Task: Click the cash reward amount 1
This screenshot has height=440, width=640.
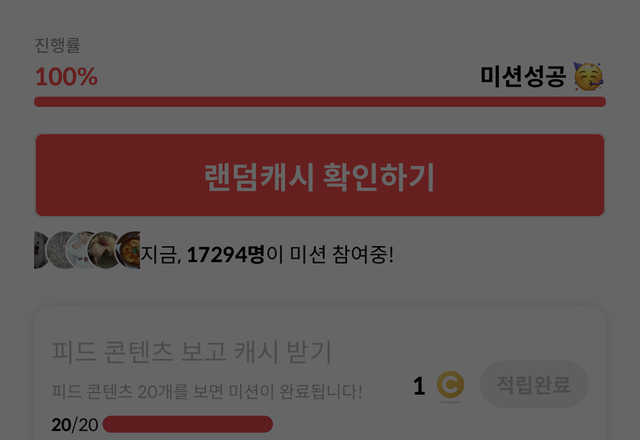Action: [x=419, y=386]
